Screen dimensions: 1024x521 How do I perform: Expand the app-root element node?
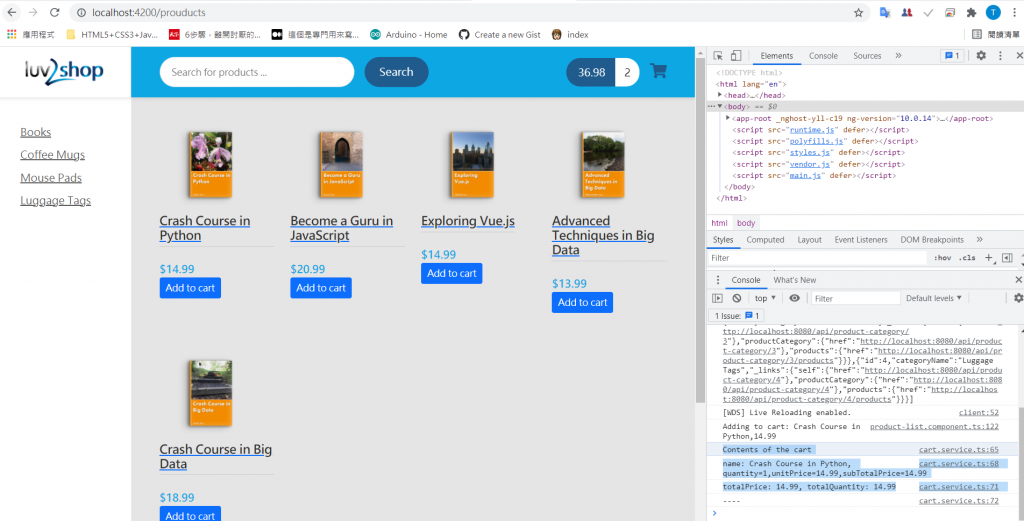point(728,118)
